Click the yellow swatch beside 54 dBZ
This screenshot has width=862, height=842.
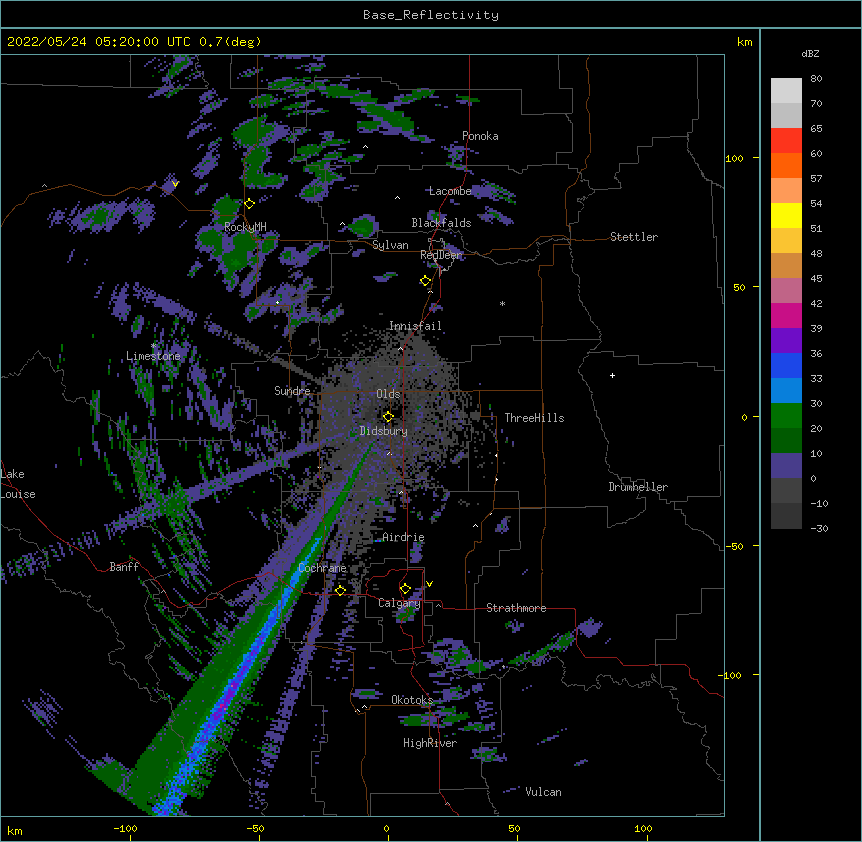(786, 215)
